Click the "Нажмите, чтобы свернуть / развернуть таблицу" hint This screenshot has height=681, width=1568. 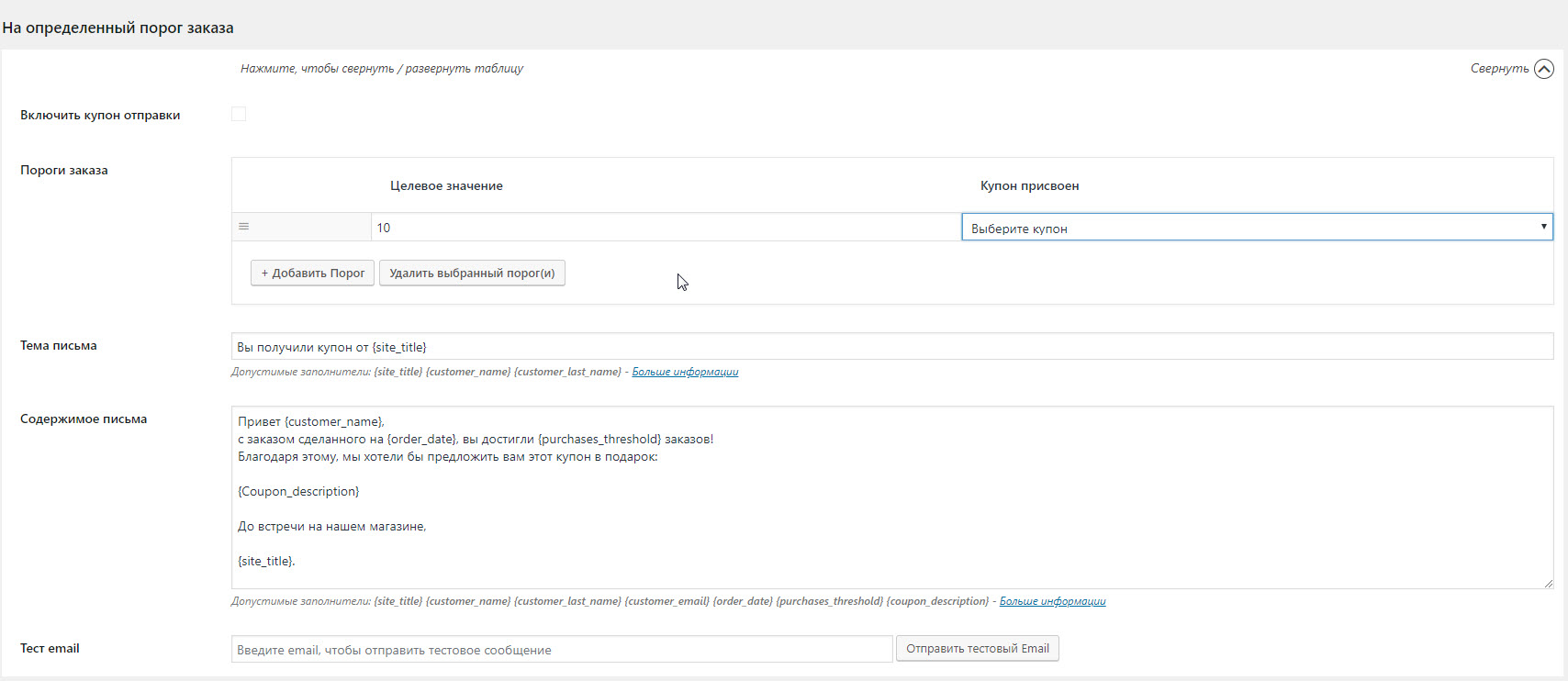[x=382, y=69]
